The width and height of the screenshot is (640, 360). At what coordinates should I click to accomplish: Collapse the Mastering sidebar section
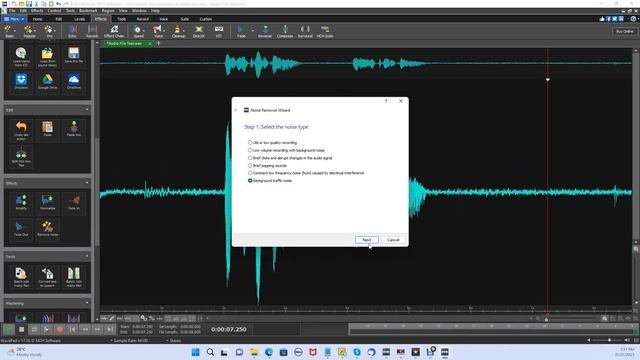tap(87, 303)
